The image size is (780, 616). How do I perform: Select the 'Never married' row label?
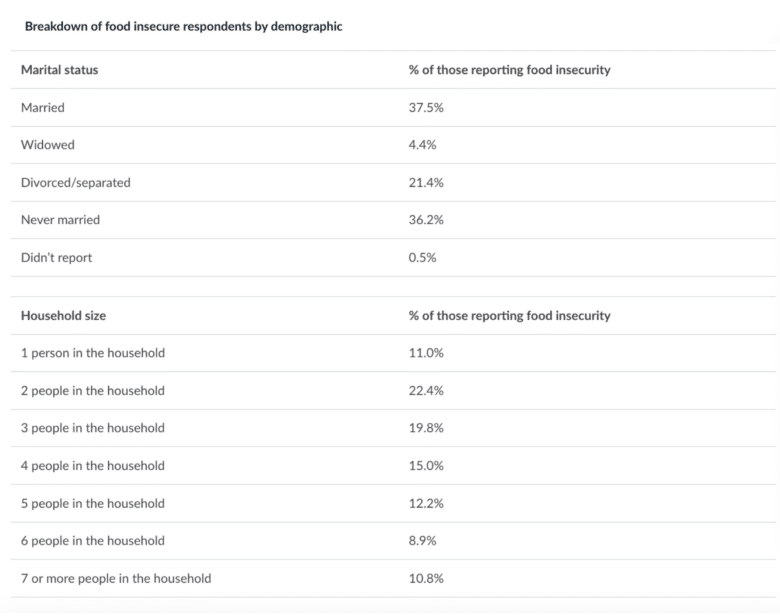[x=61, y=220]
